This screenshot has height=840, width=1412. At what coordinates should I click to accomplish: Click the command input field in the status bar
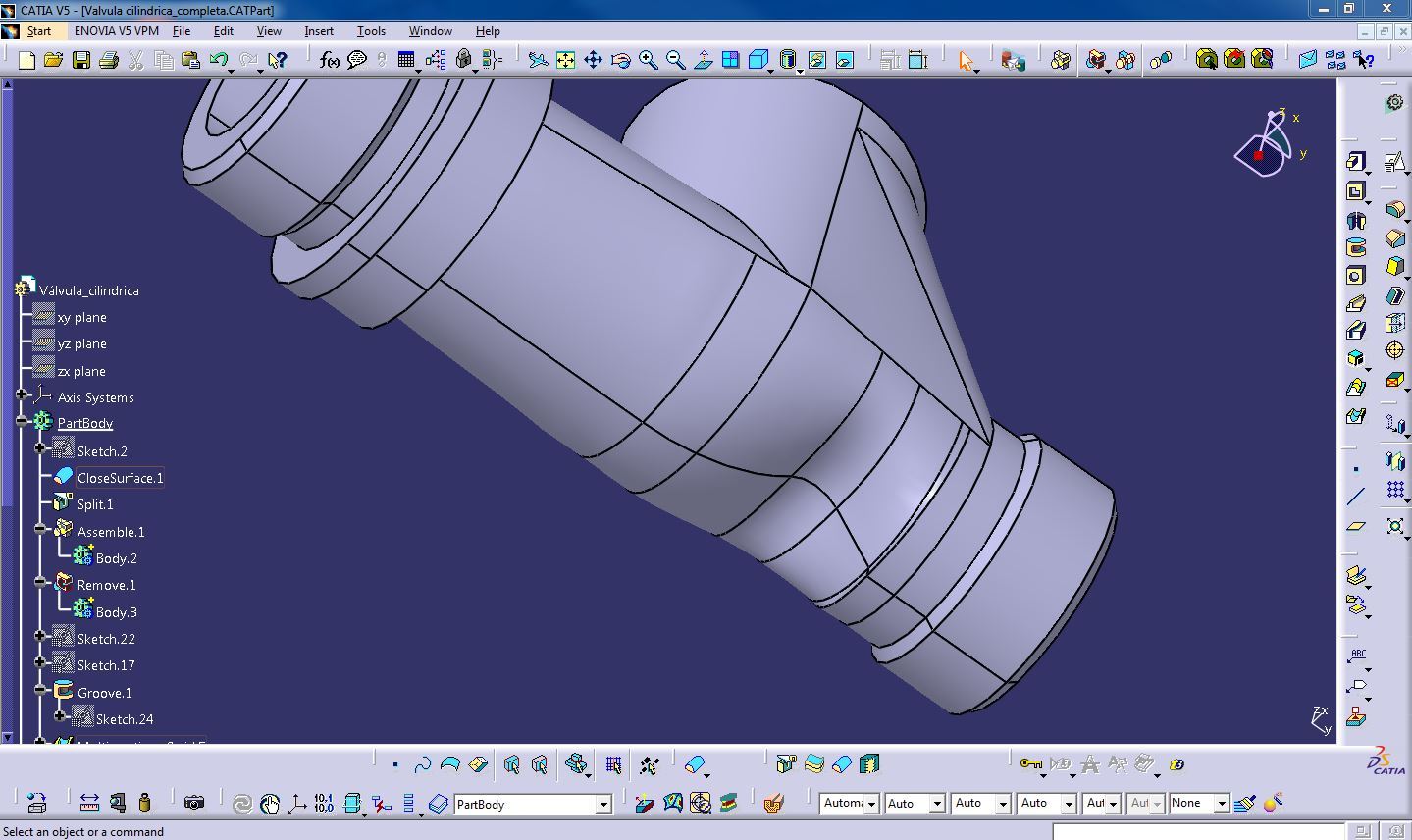(x=1197, y=831)
